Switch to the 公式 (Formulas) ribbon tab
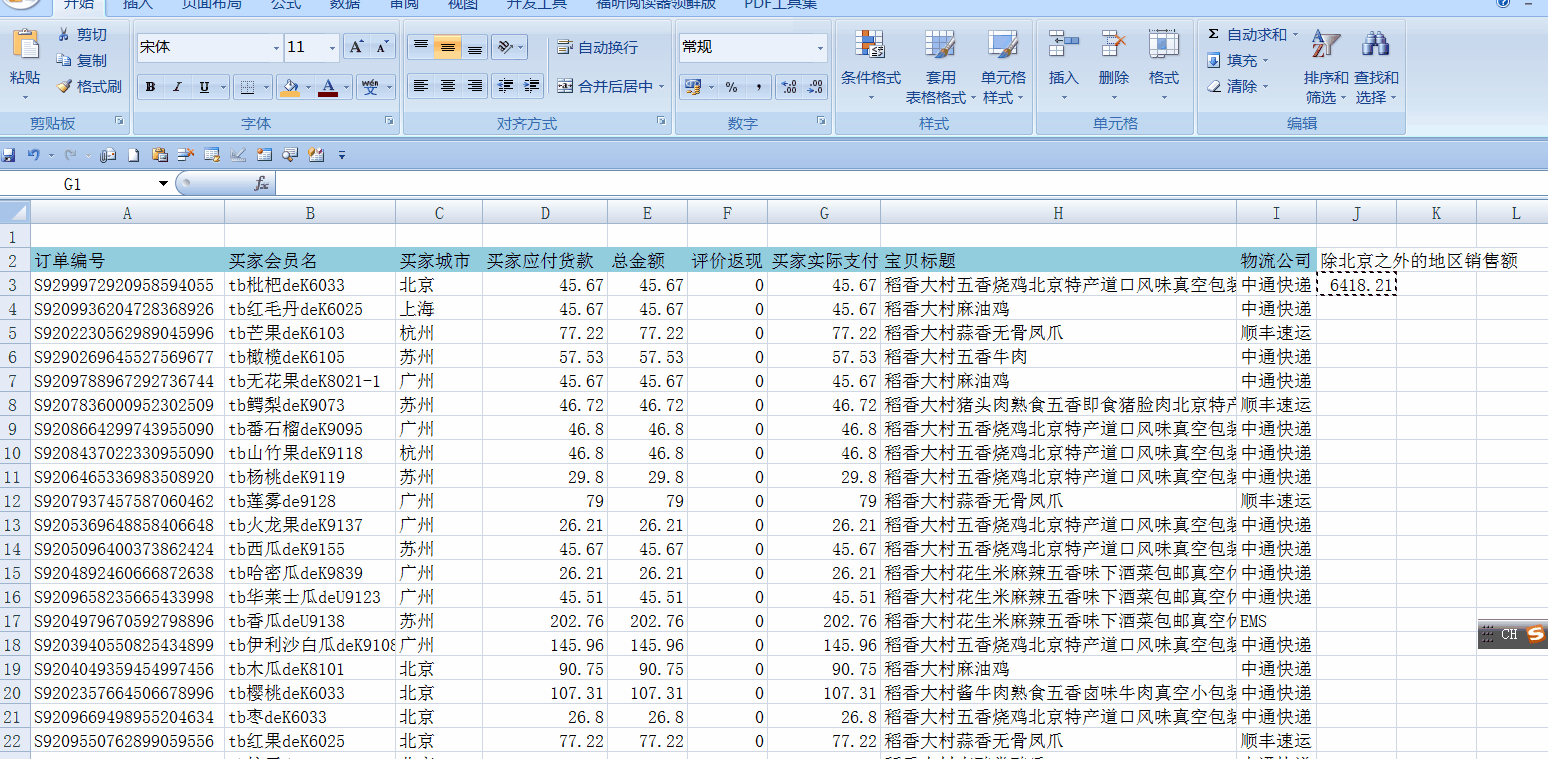This screenshot has height=759, width=1548. click(286, 4)
